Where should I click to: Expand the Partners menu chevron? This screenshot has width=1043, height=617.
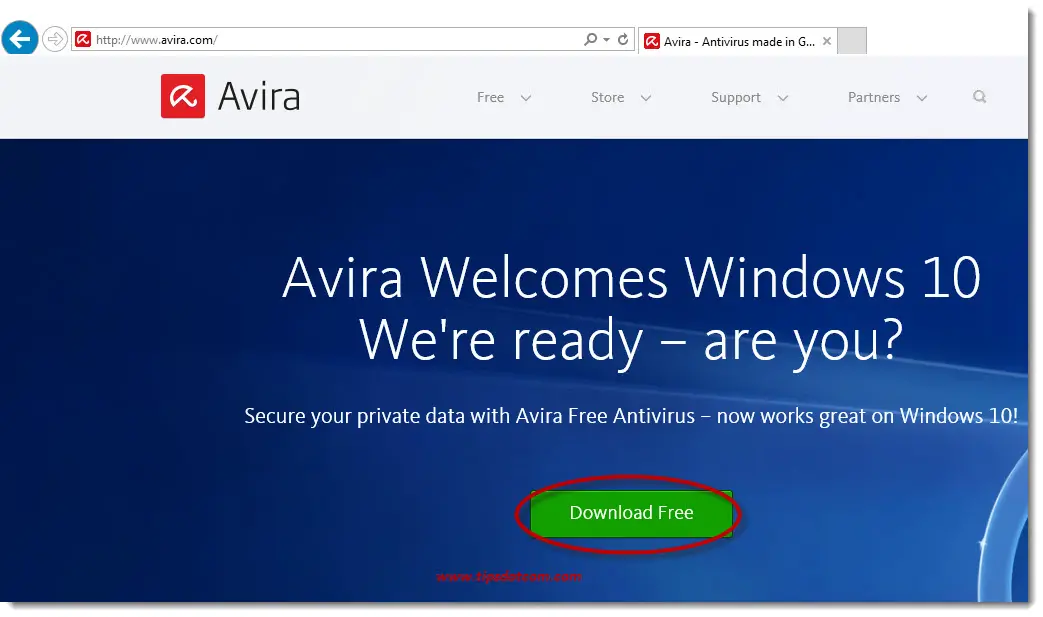click(921, 98)
